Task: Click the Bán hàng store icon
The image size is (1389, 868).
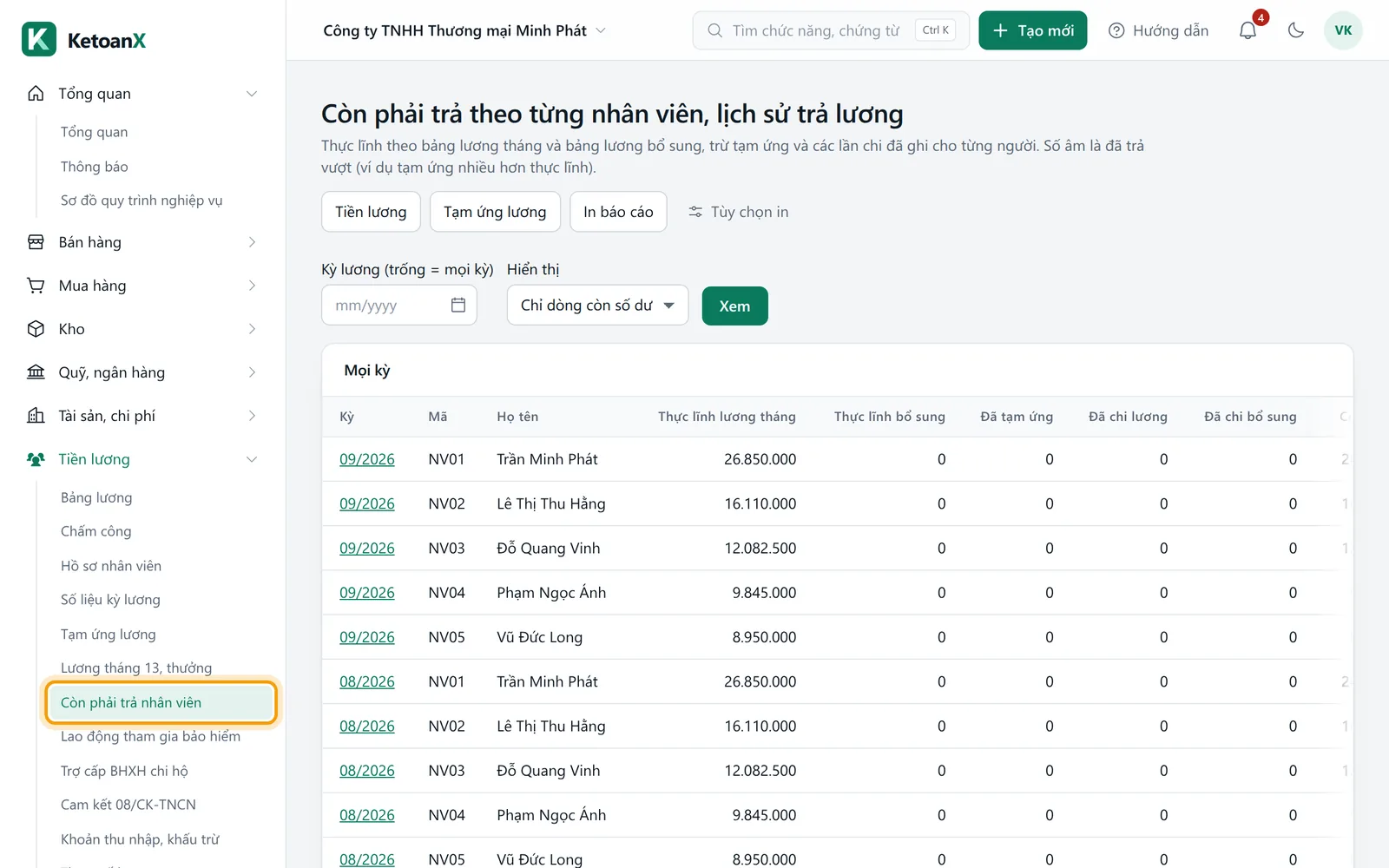Action: (36, 242)
